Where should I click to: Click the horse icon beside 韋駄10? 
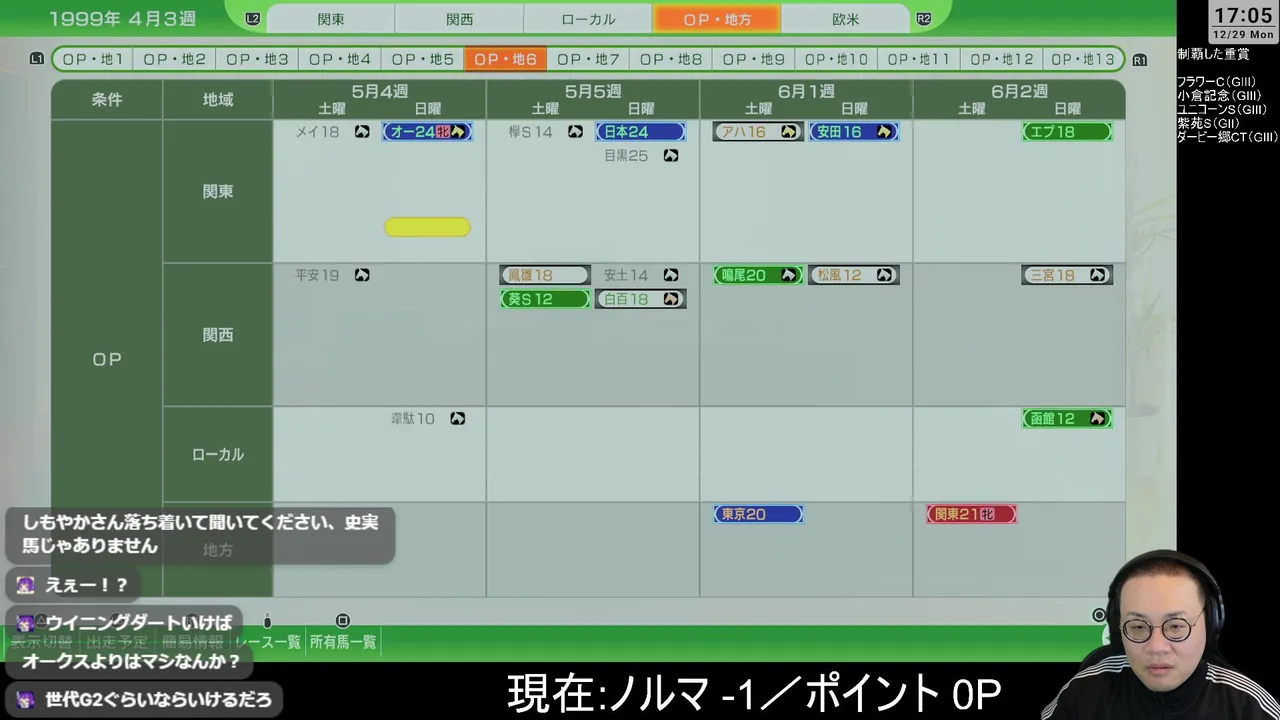pos(457,419)
